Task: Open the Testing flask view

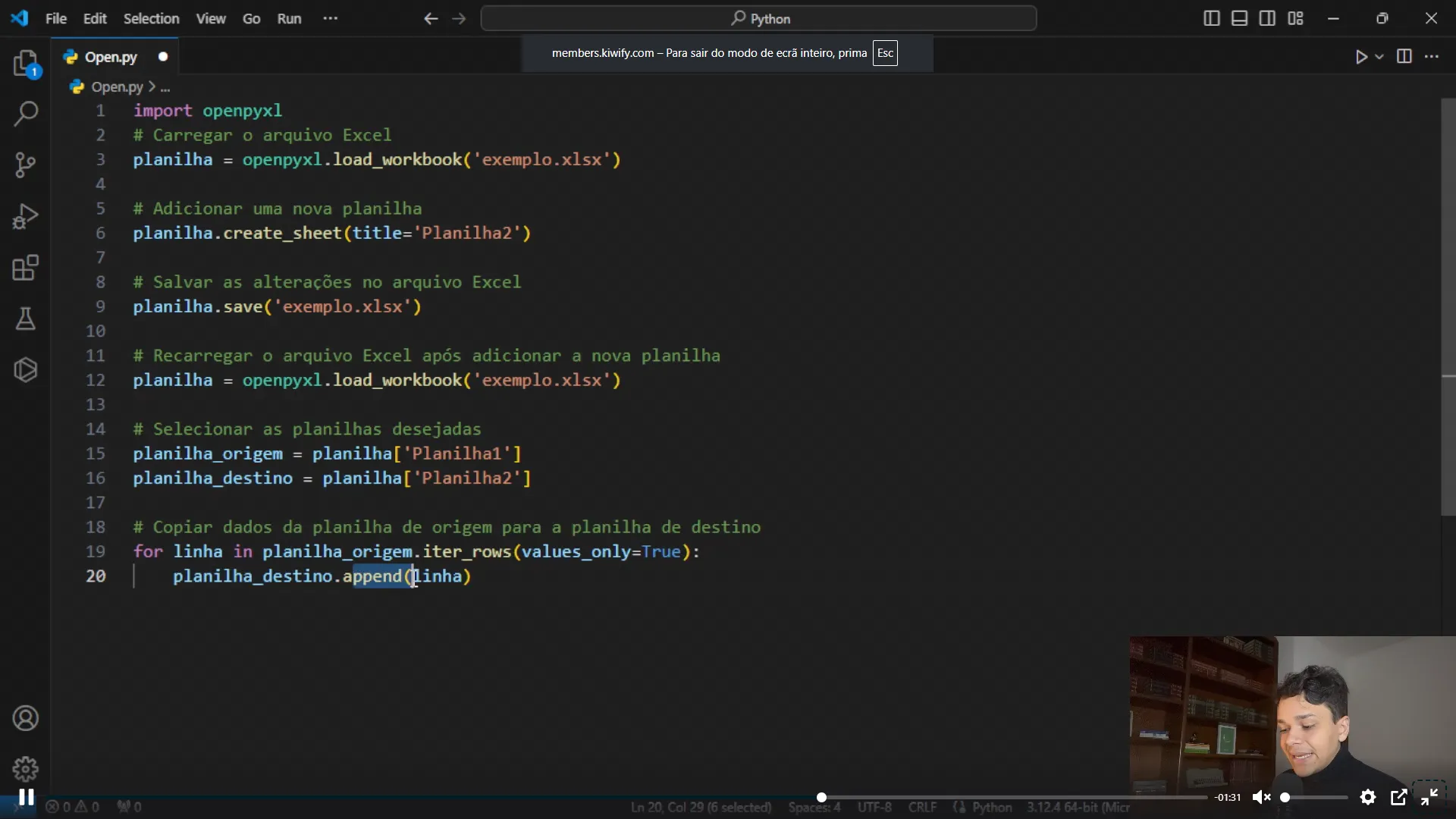Action: tap(26, 318)
